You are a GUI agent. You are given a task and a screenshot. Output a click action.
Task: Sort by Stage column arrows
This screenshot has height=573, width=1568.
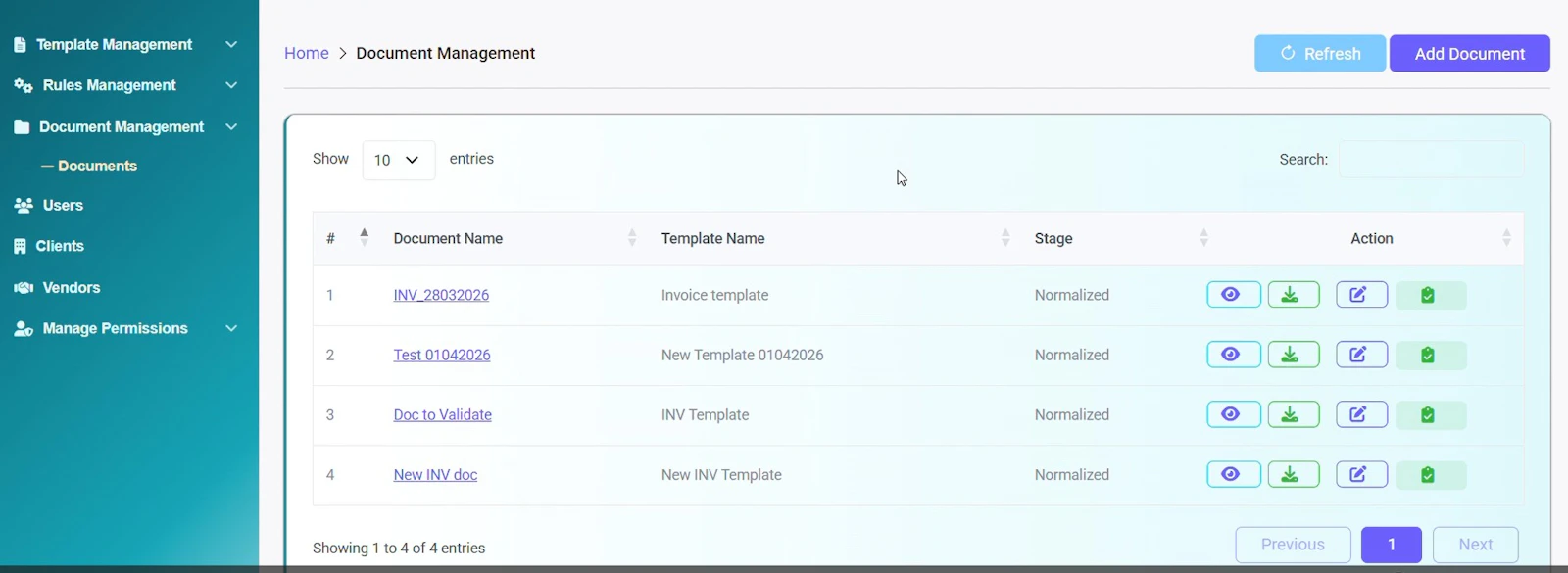point(1204,237)
